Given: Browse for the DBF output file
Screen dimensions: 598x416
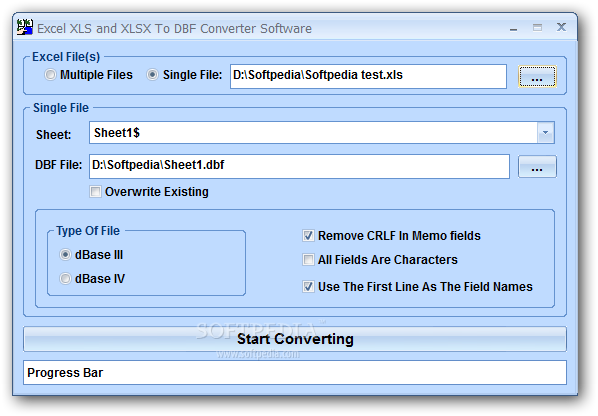Looking at the screenshot, I should 537,167.
